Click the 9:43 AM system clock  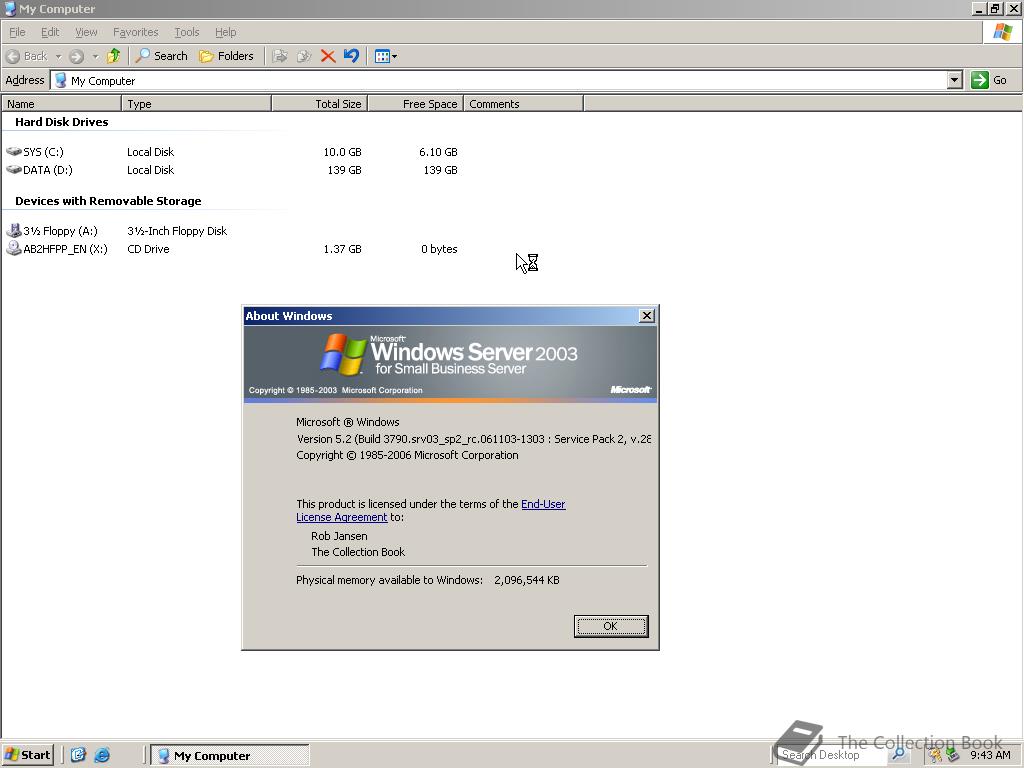pos(990,755)
